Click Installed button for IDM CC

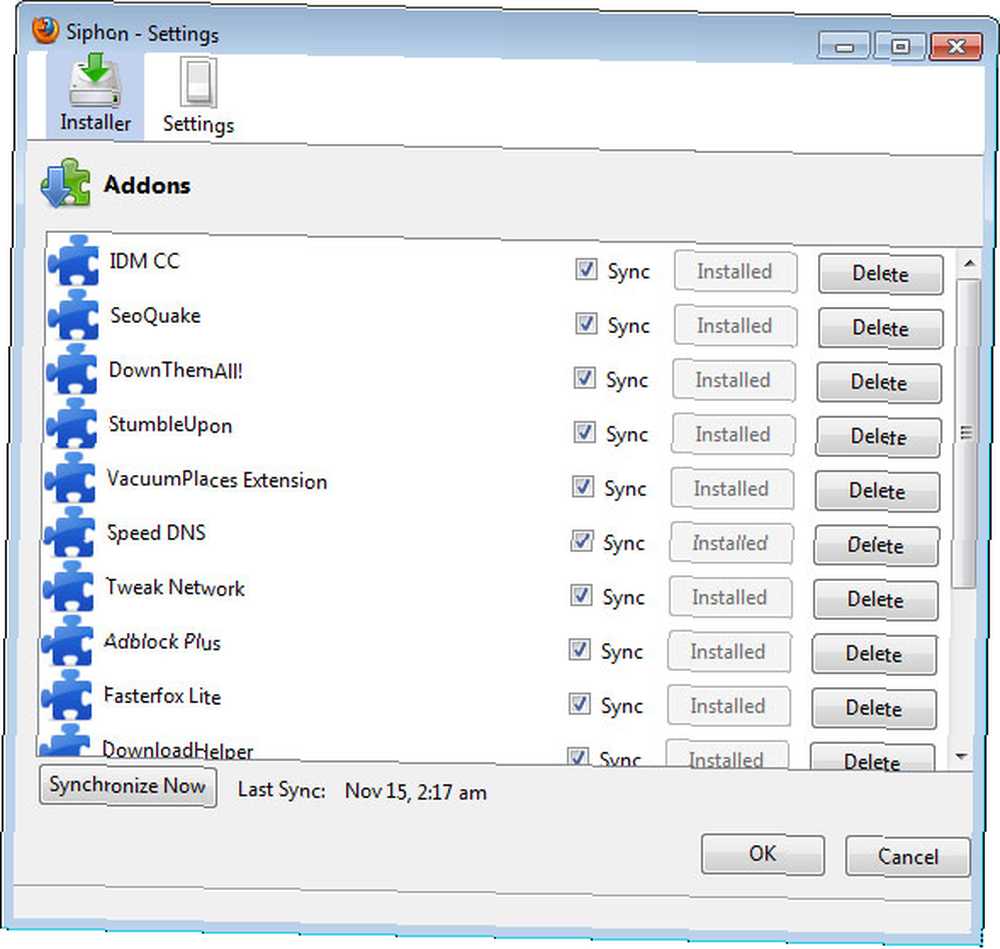735,272
